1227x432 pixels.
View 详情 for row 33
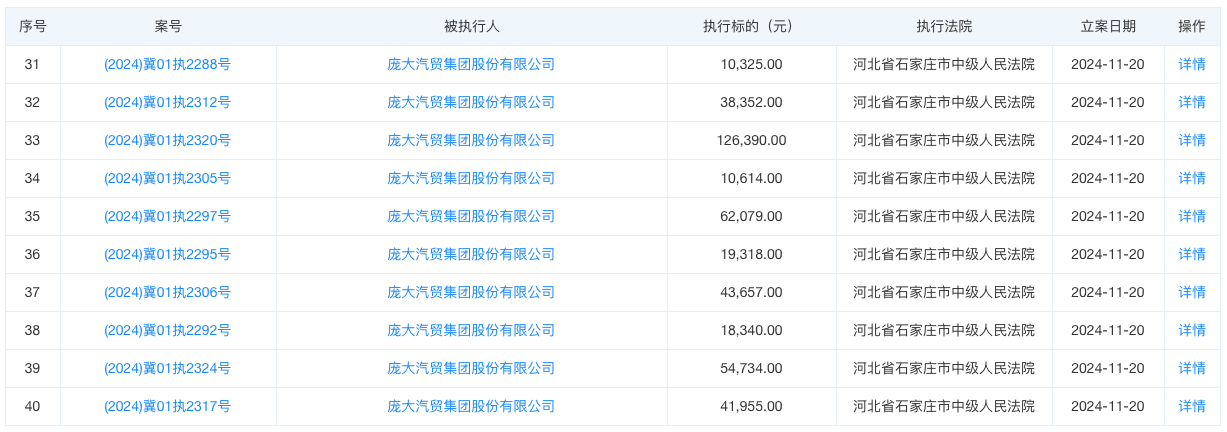[1192, 140]
